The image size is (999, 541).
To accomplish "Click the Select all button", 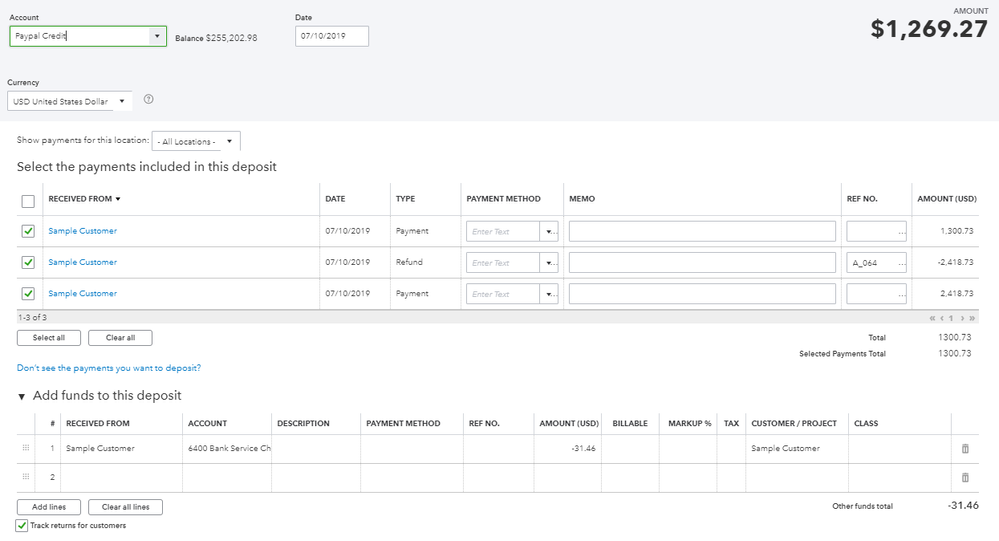I will (x=48, y=338).
